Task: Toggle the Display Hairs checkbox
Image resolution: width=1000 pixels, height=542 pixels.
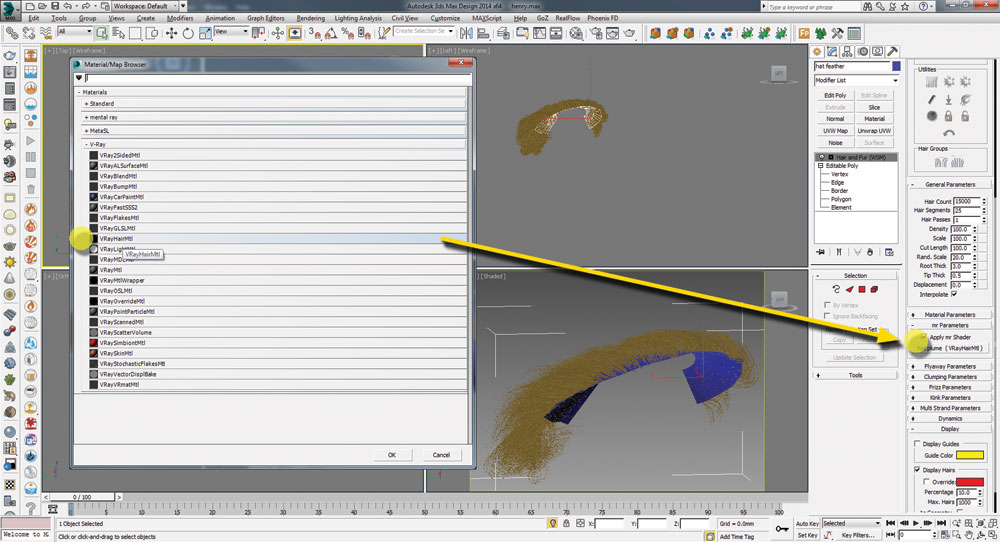Action: pyautogui.click(x=917, y=470)
